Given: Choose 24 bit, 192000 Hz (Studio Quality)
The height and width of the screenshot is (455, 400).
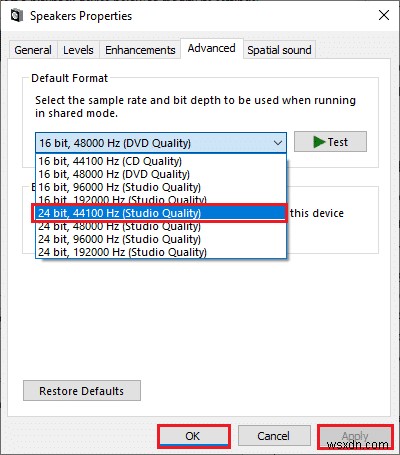Looking at the screenshot, I should 161,252.
